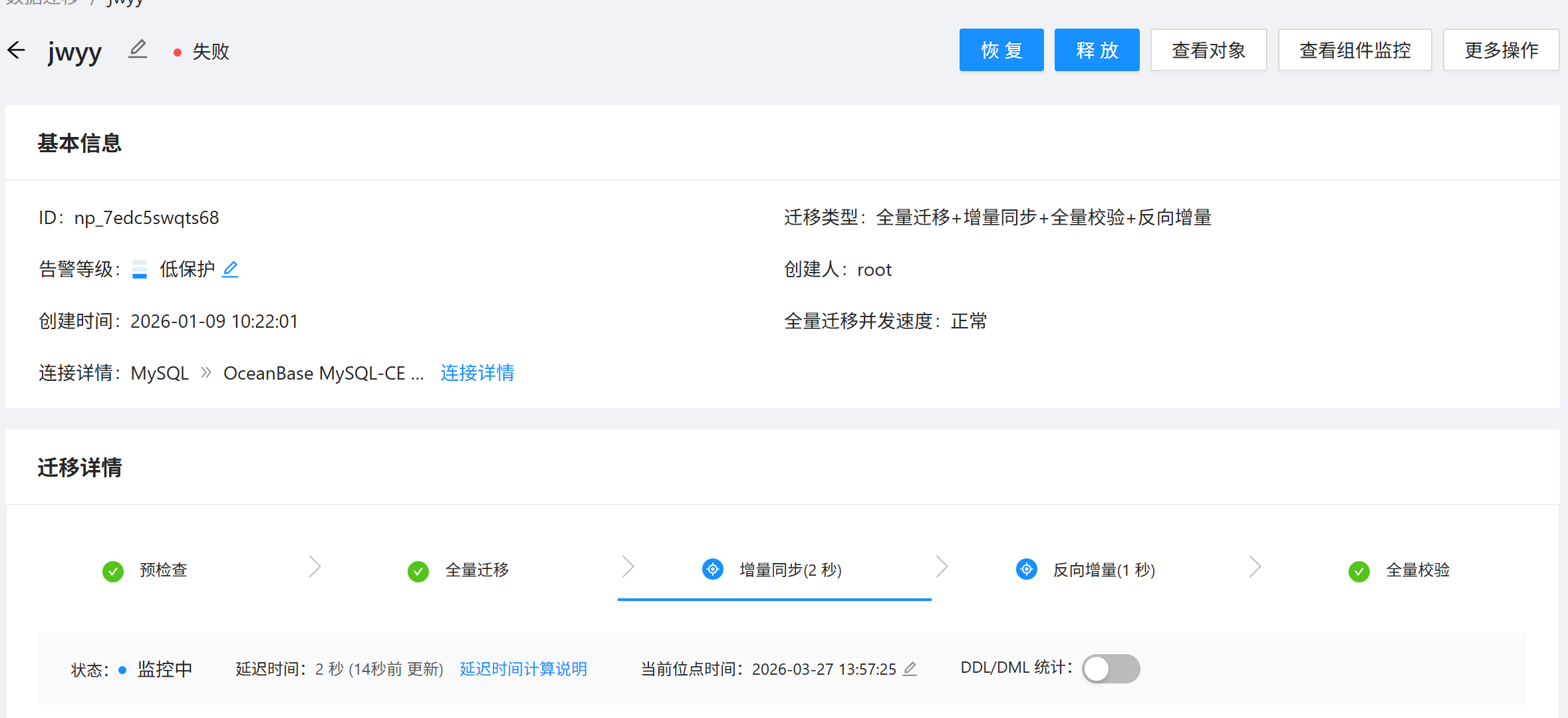Click the double-chevron between MySQL and OceanBase

click(206, 372)
